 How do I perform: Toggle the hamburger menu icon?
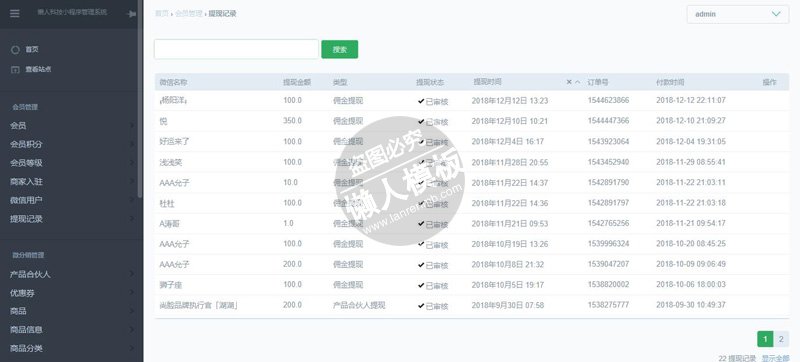(15, 14)
